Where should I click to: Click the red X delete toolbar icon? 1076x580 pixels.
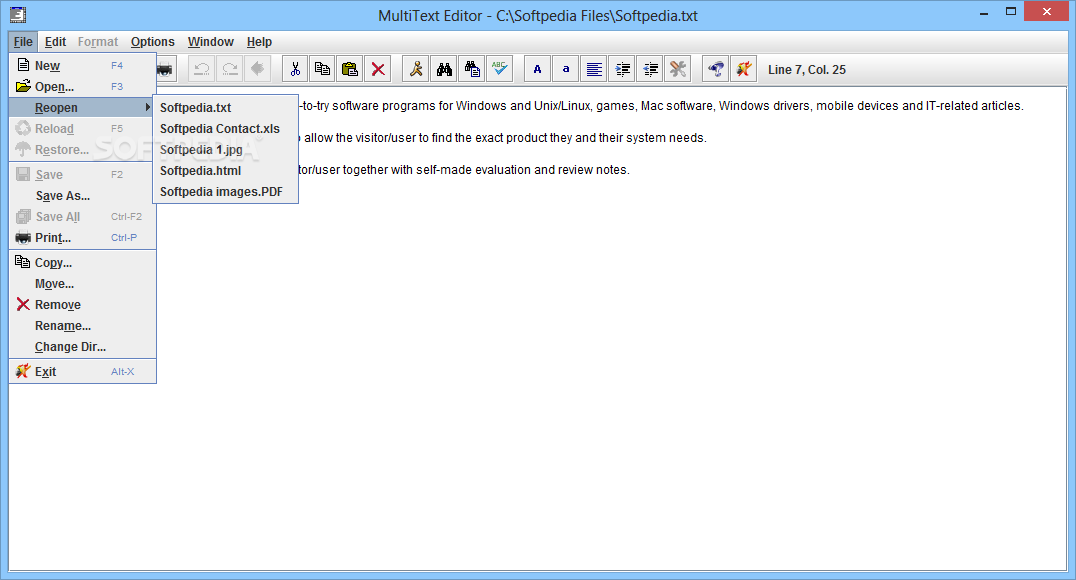click(378, 69)
